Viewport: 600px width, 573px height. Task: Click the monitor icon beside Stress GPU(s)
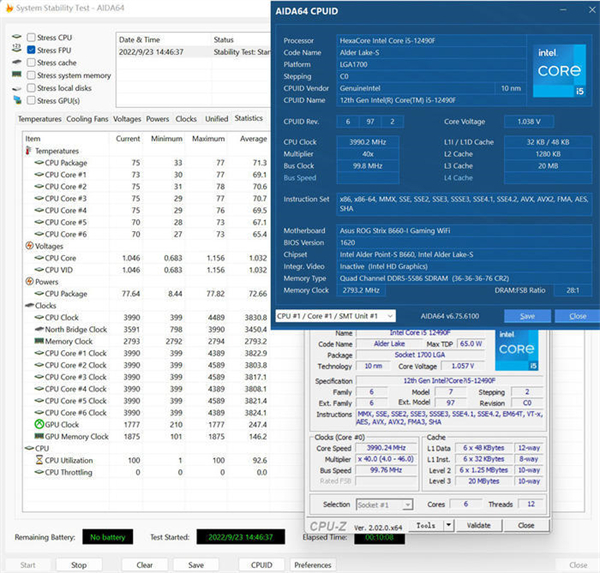[17, 100]
